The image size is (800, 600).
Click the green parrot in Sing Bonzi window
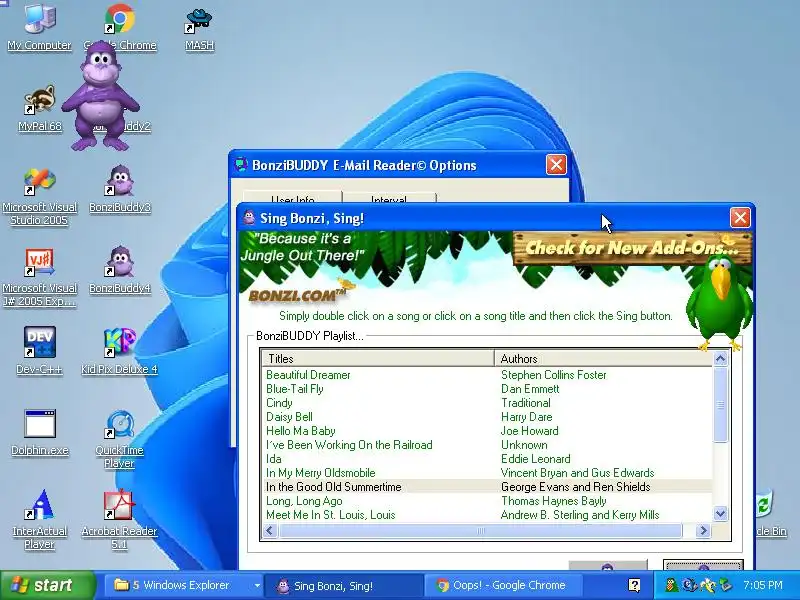pos(719,304)
